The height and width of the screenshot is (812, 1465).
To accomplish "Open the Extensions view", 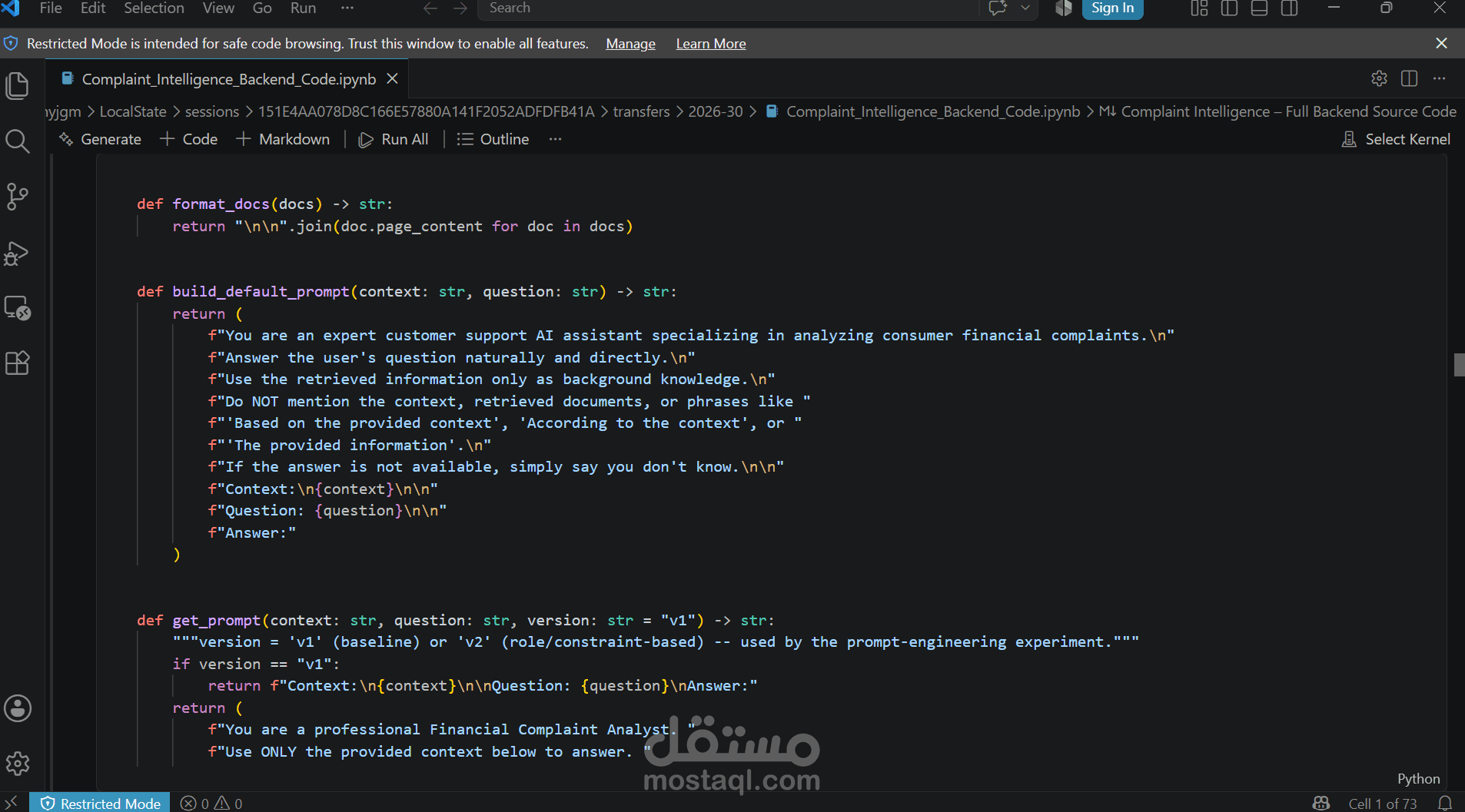I will click(17, 363).
